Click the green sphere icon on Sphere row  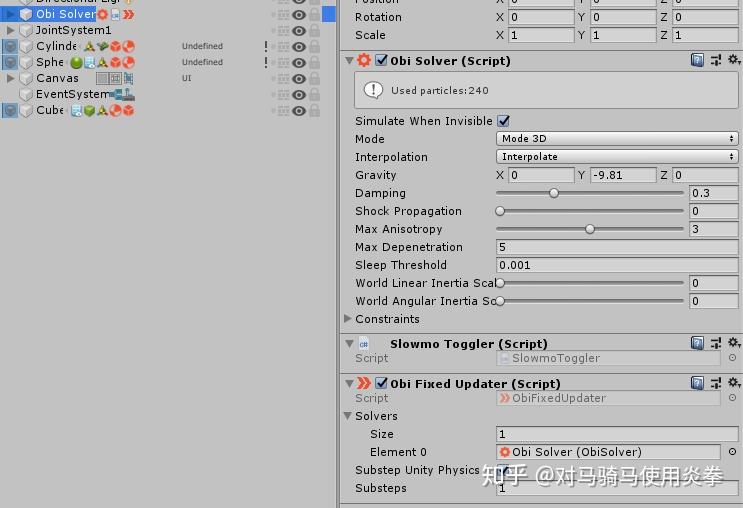[x=76, y=63]
